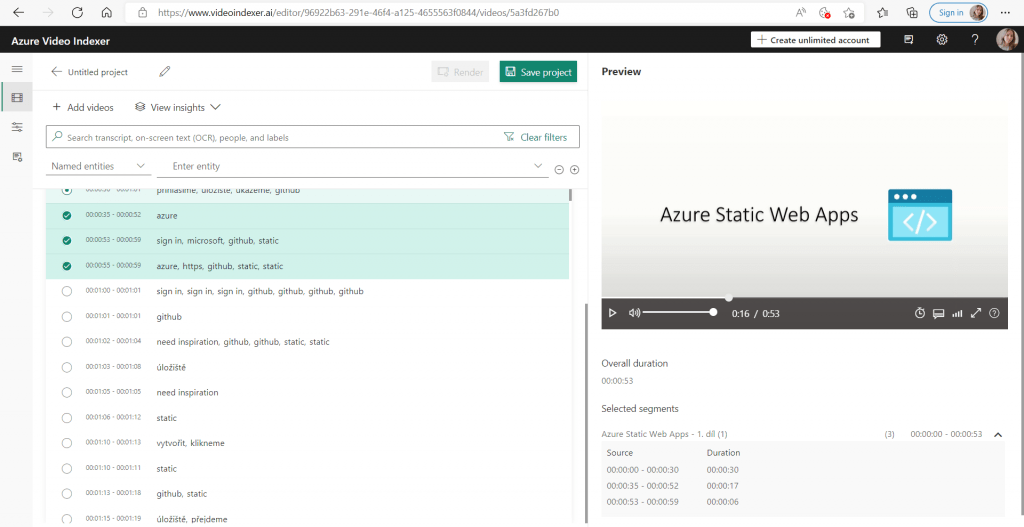Open the browser favorites star icon

click(x=883, y=12)
